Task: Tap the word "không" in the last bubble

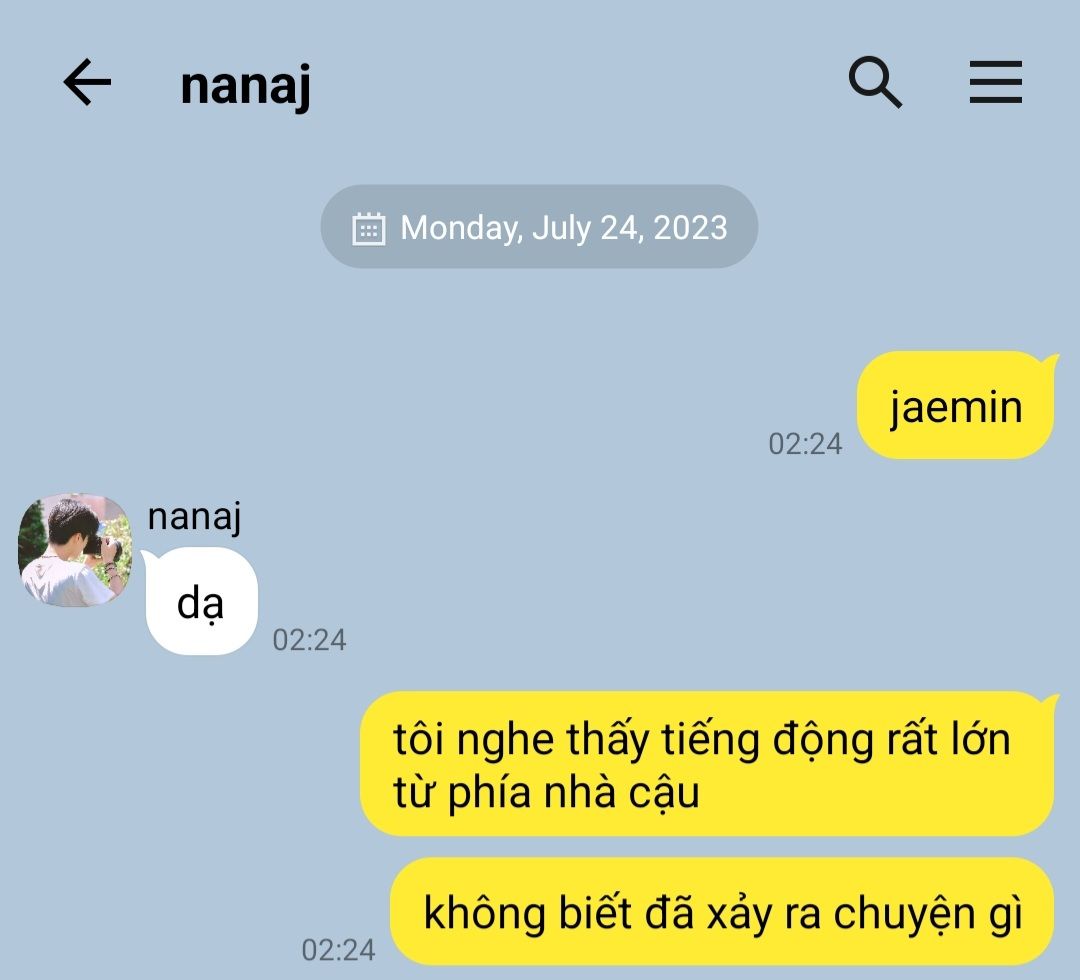Action: (484, 912)
